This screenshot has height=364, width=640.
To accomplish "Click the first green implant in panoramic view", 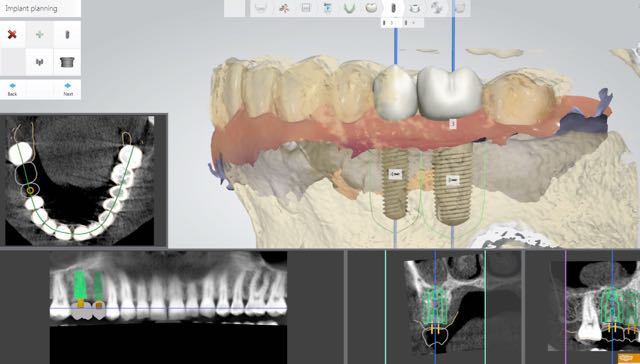I will (80, 286).
